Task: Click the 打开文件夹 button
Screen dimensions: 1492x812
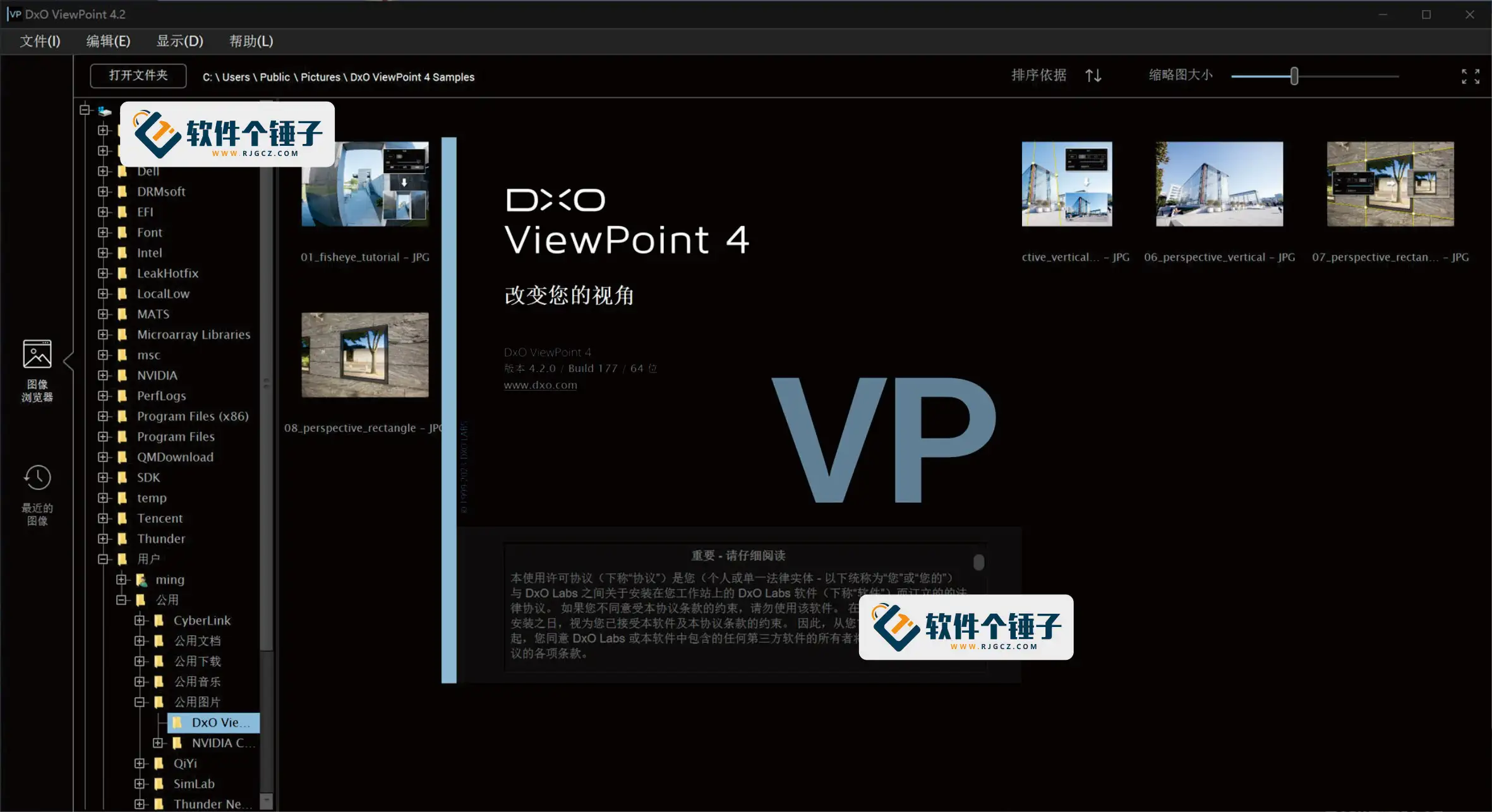Action: pyautogui.click(x=138, y=76)
